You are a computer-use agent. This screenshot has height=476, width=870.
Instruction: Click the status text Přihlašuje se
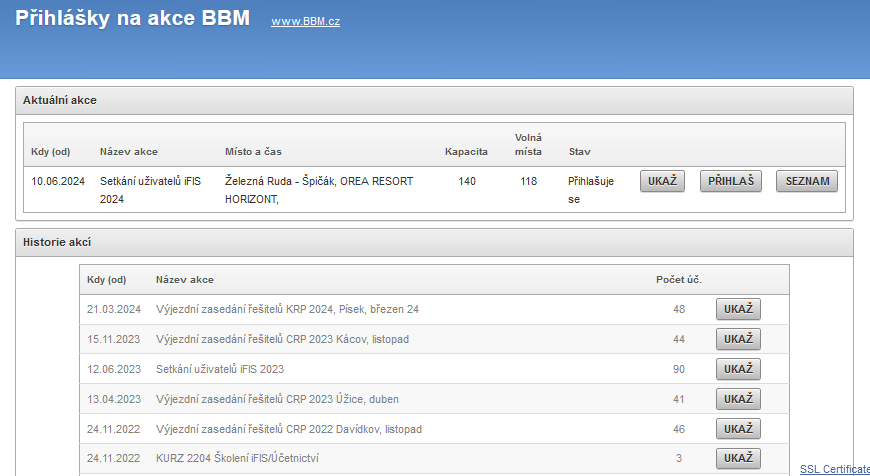[590, 190]
